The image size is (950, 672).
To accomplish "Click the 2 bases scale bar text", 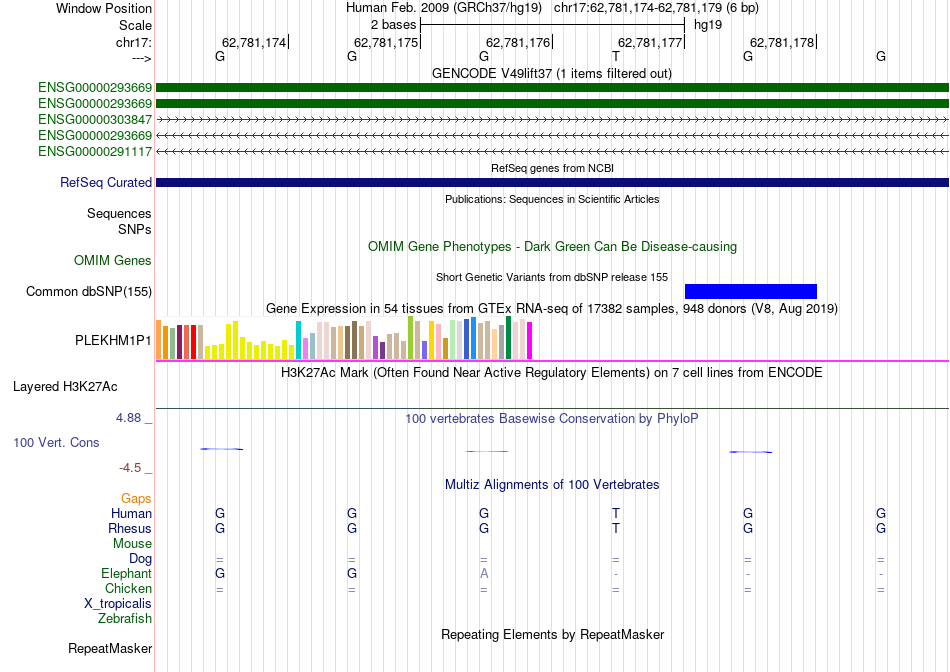I will coord(394,25).
